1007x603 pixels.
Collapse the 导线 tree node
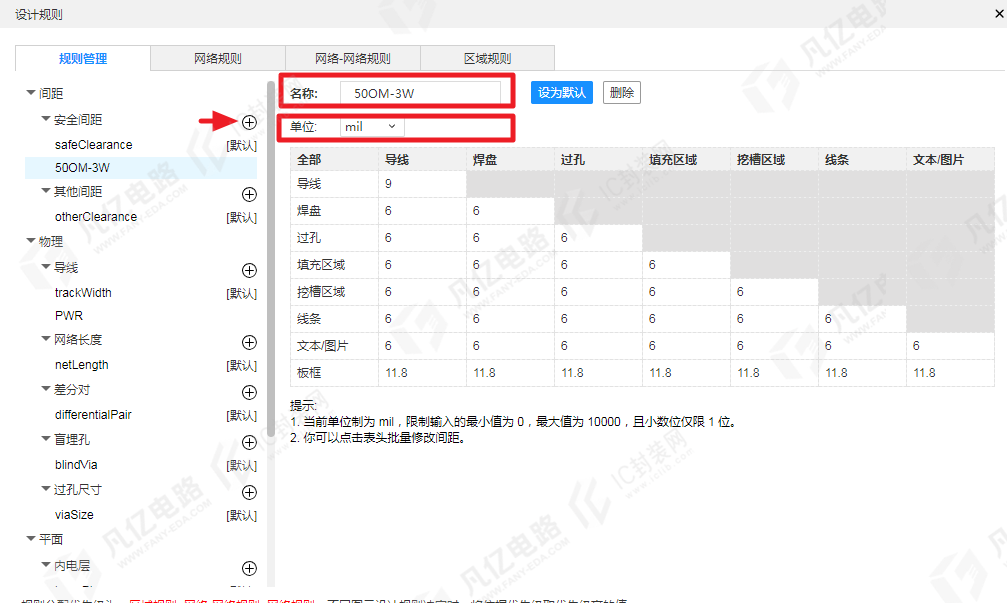coord(46,267)
